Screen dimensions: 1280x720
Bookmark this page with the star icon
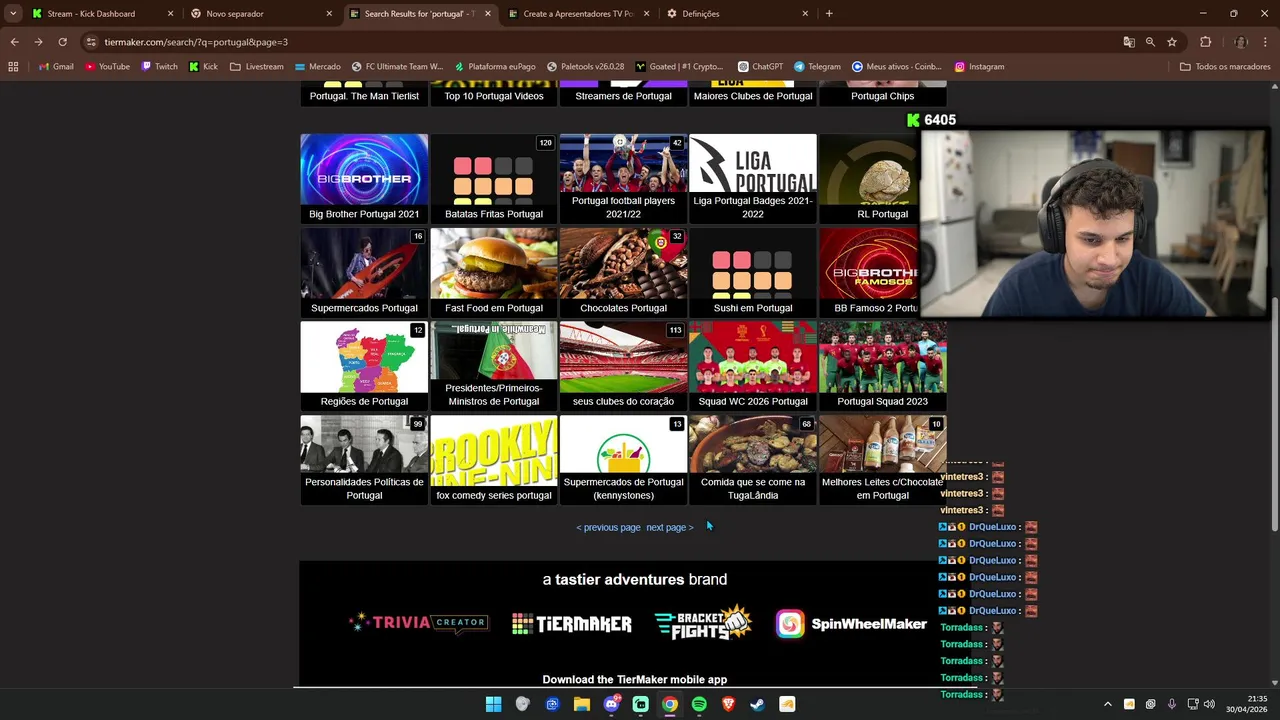point(1172,42)
